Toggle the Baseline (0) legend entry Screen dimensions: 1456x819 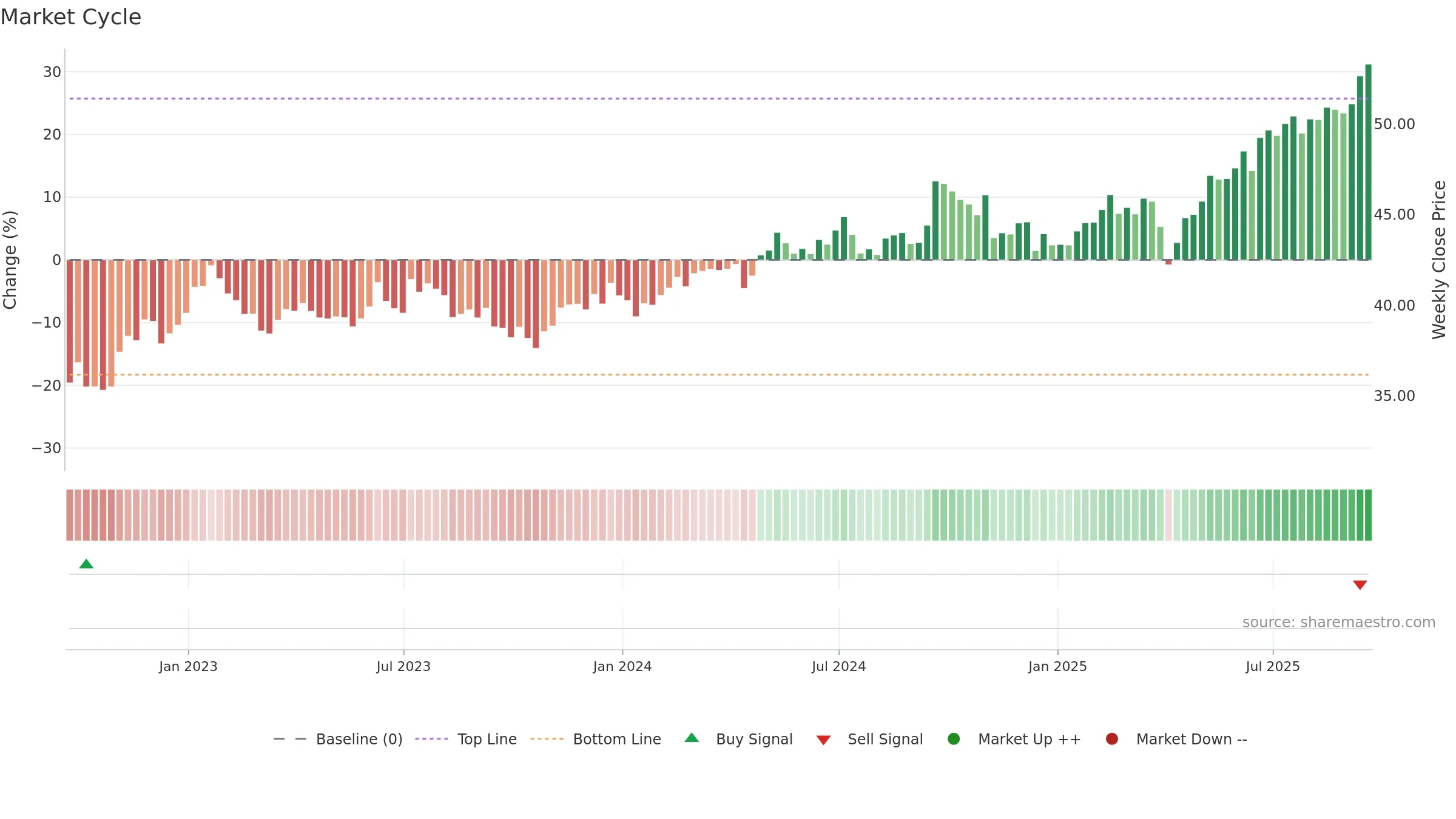(x=338, y=739)
